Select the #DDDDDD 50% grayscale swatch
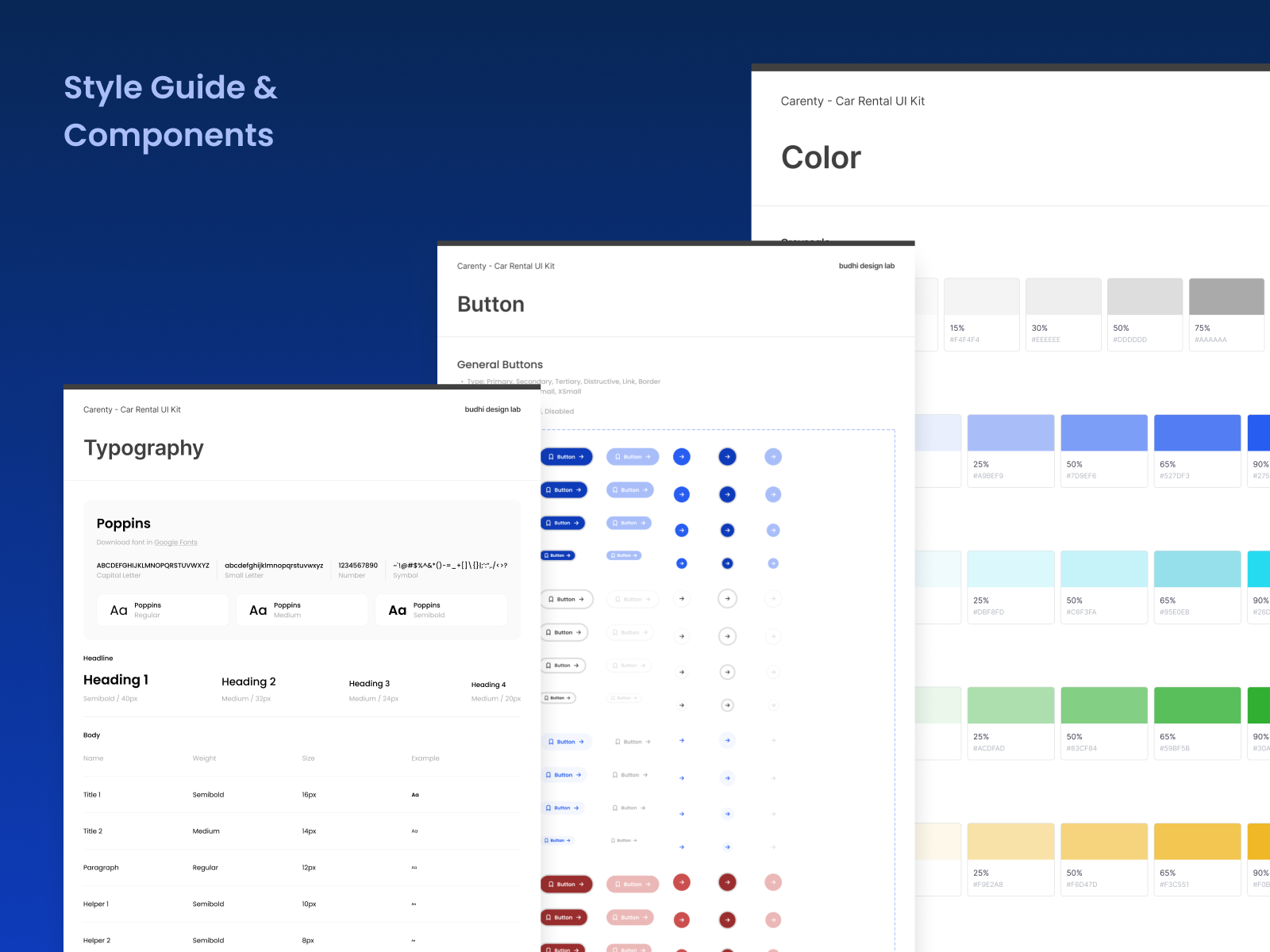This screenshot has width=1270, height=952. [x=1145, y=314]
